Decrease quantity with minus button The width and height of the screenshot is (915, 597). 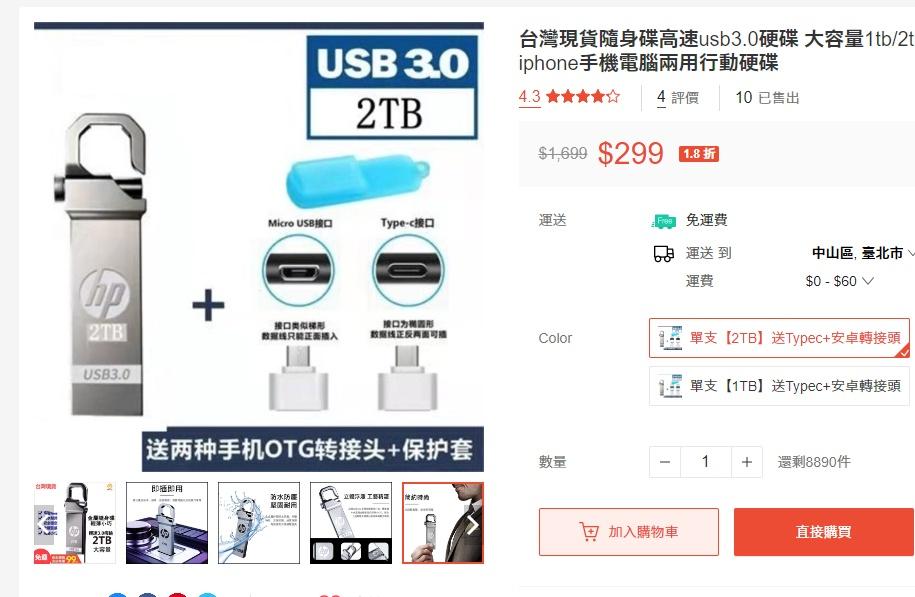pos(665,462)
